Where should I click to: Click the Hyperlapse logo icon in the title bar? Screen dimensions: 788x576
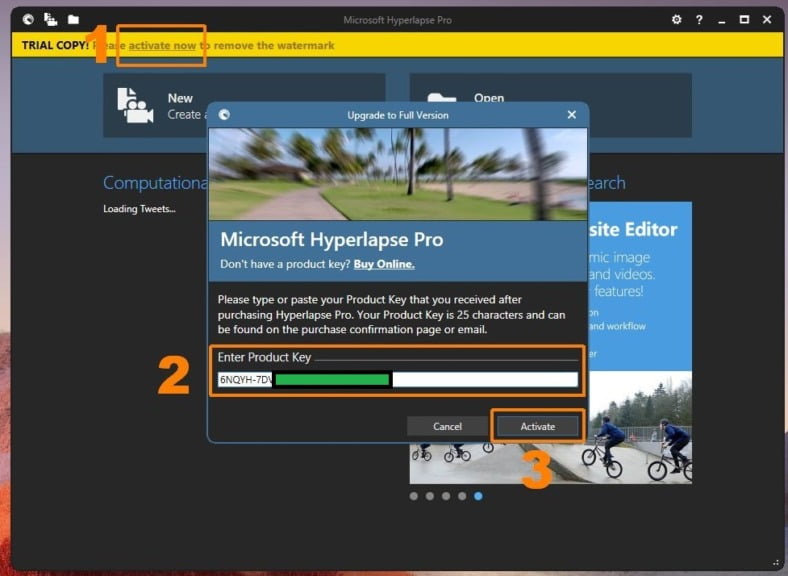click(x=28, y=19)
